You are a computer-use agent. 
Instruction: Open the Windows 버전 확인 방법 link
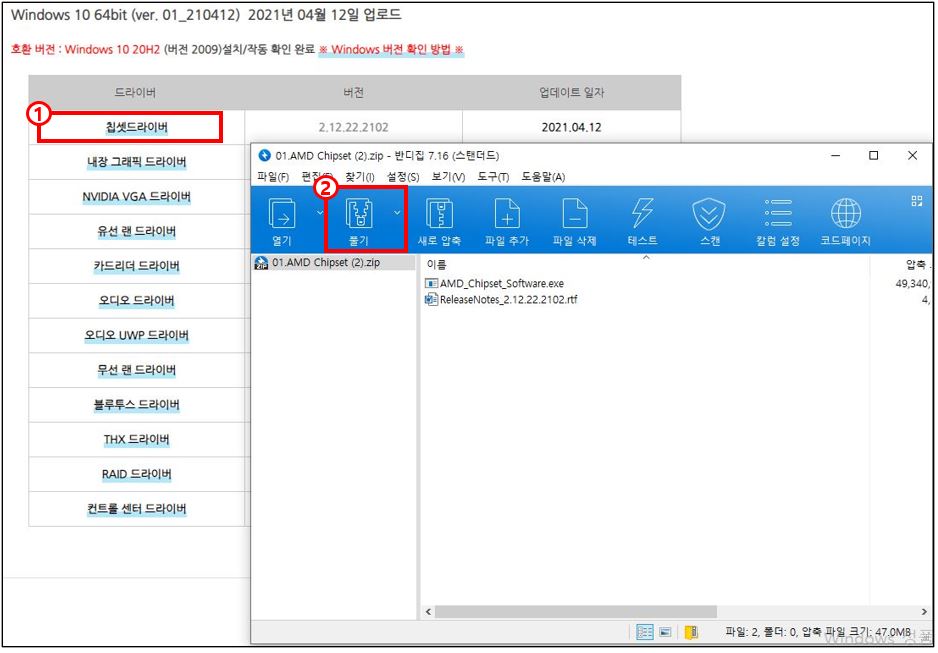[391, 50]
